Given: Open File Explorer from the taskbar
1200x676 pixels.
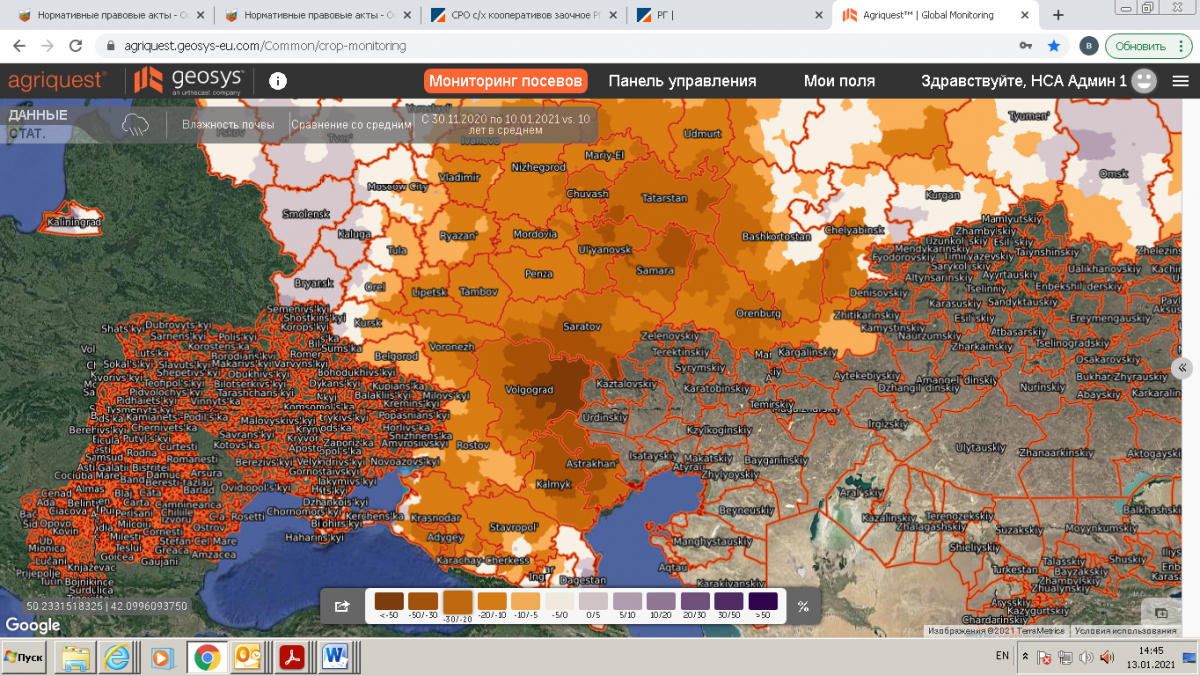Looking at the screenshot, I should pos(74,657).
